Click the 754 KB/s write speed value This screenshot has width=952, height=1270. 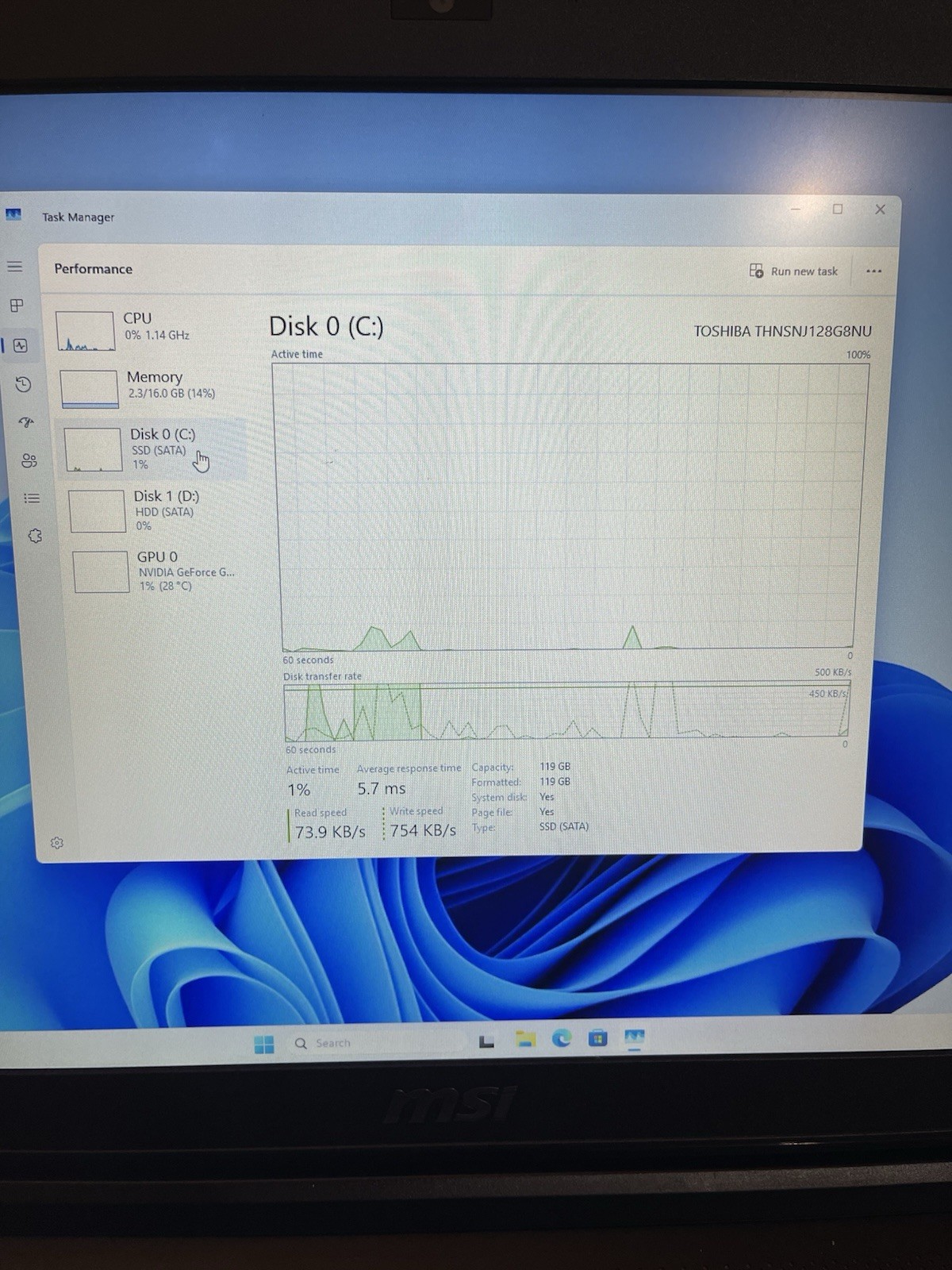[423, 830]
